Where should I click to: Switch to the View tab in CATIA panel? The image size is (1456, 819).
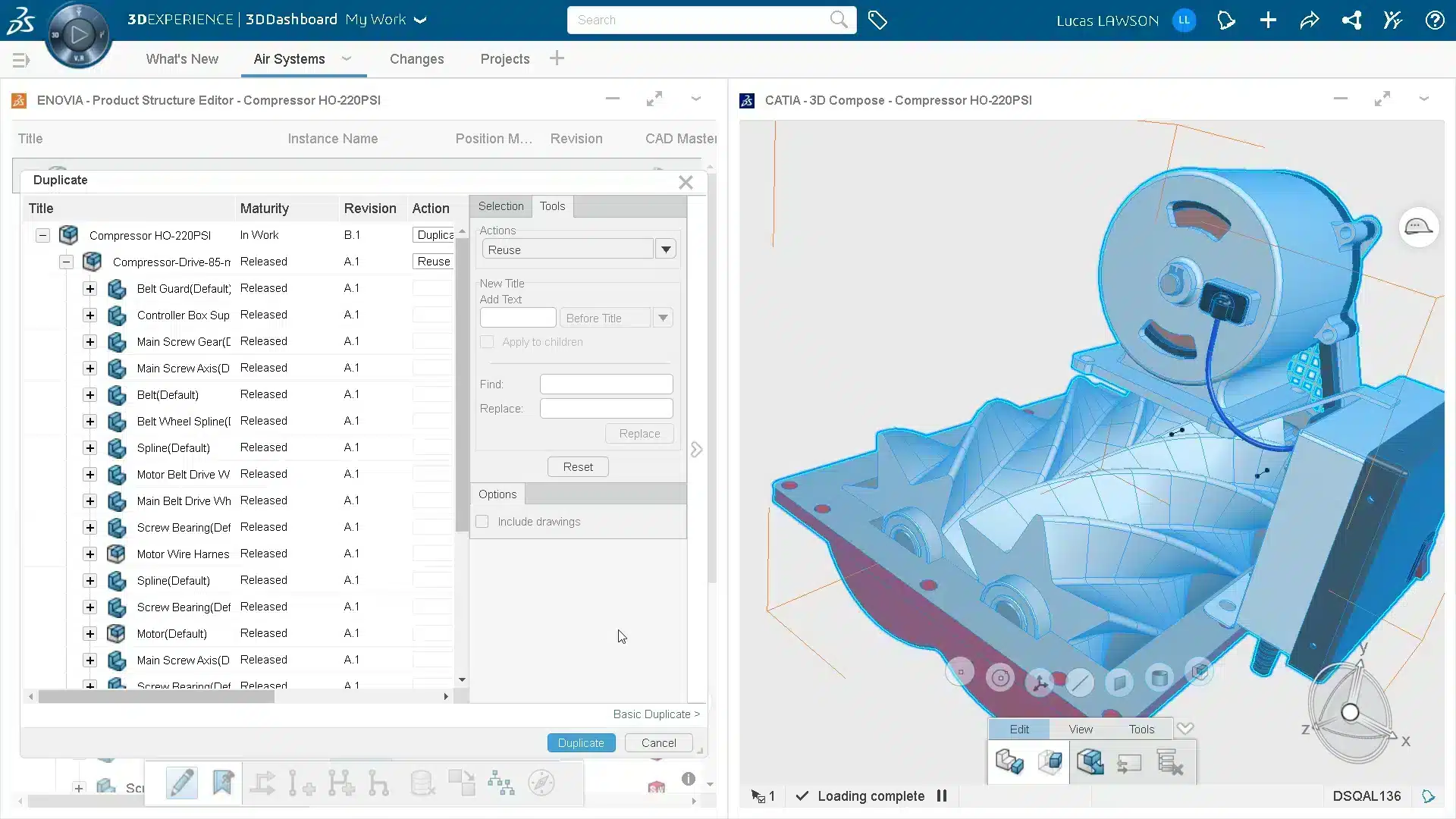(x=1080, y=729)
